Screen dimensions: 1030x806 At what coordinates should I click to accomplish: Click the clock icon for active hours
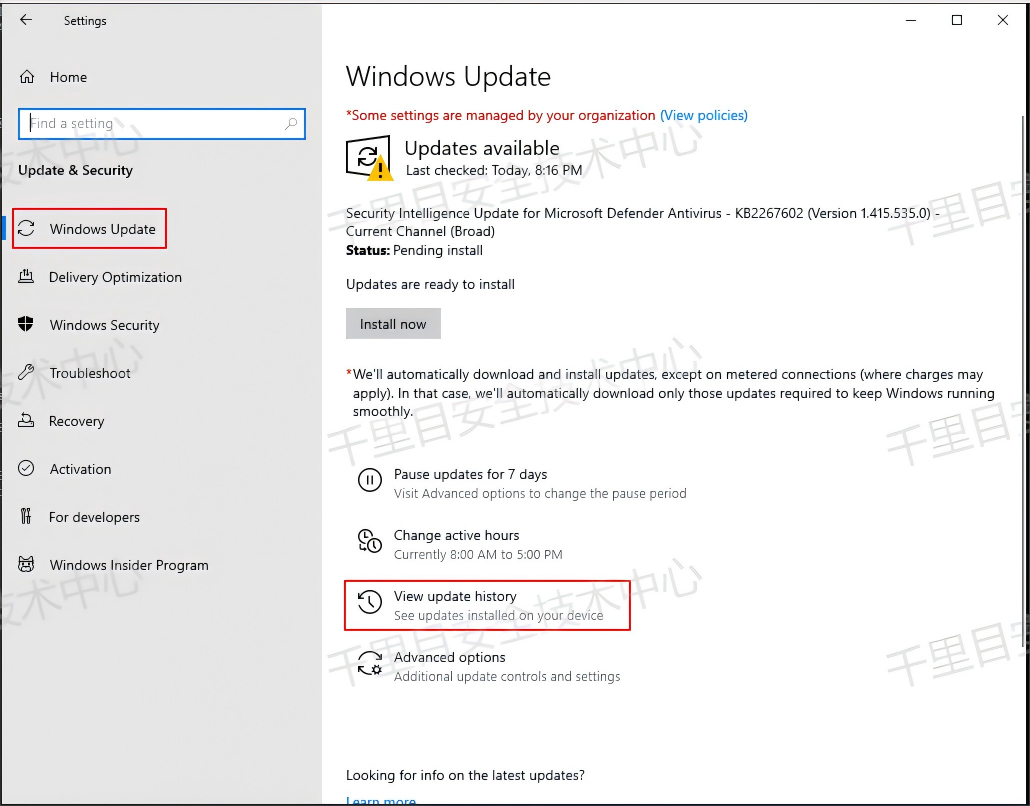tap(370, 541)
